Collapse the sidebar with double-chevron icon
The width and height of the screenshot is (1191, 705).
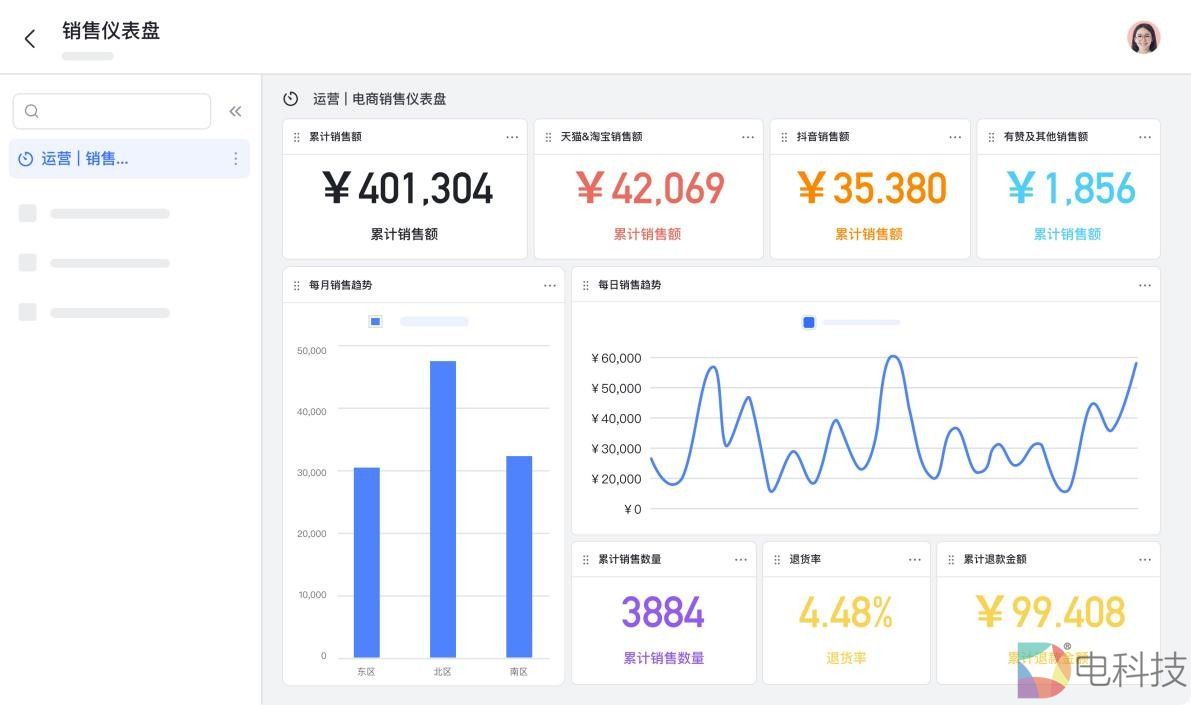point(235,112)
